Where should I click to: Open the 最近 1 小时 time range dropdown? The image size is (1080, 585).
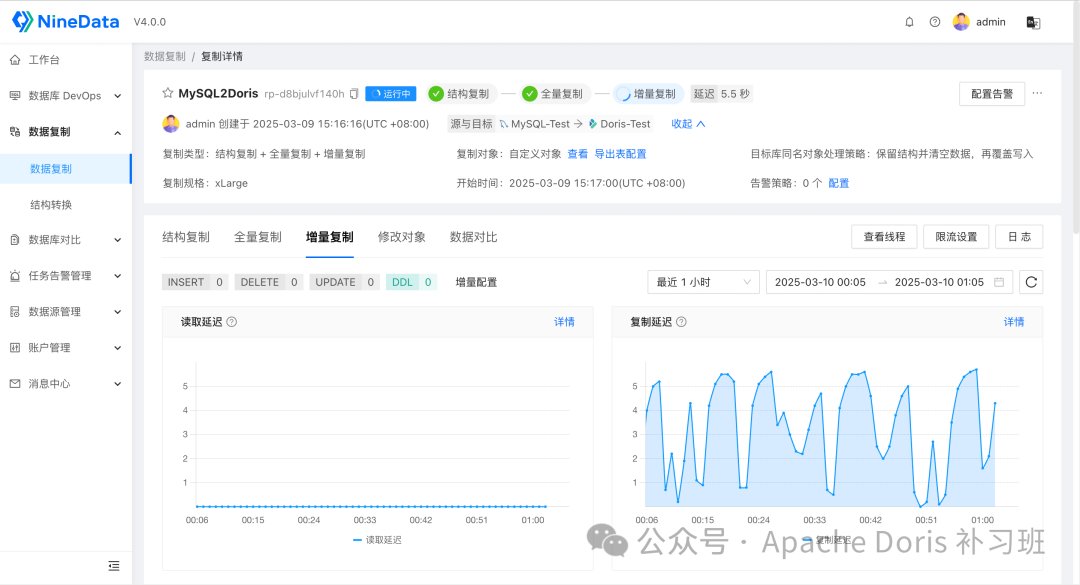click(703, 282)
